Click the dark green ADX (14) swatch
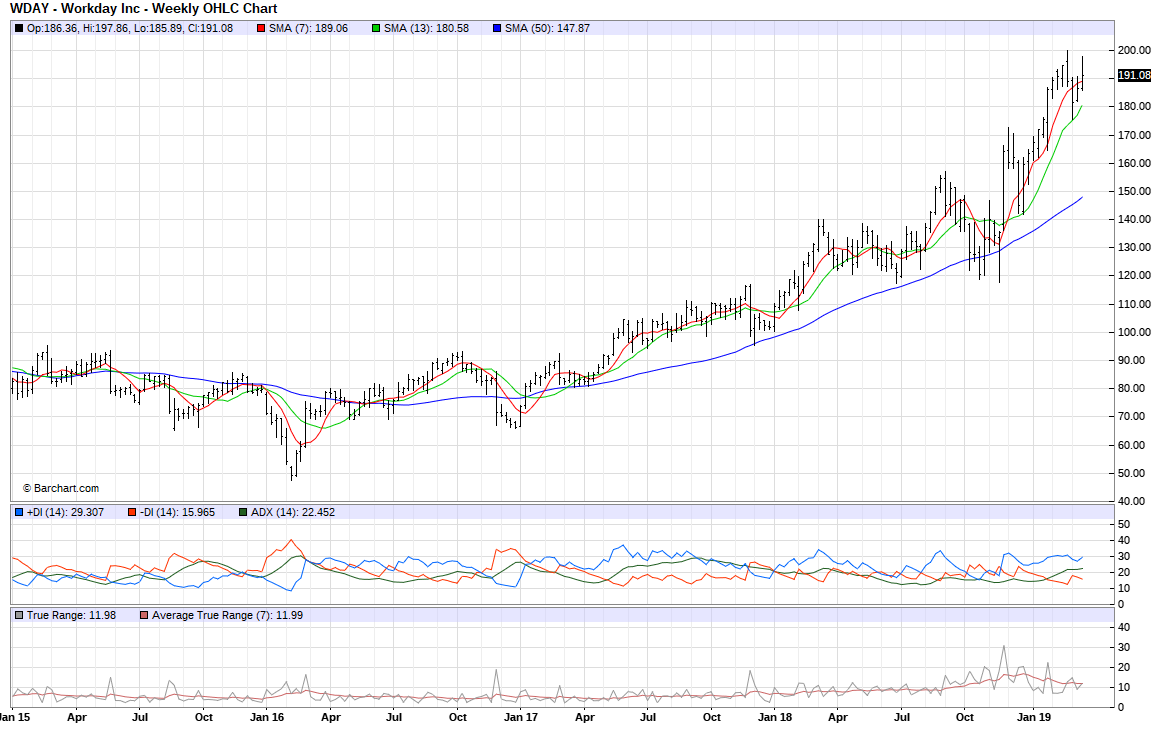Viewport: 1156px width, 748px height. (x=243, y=512)
